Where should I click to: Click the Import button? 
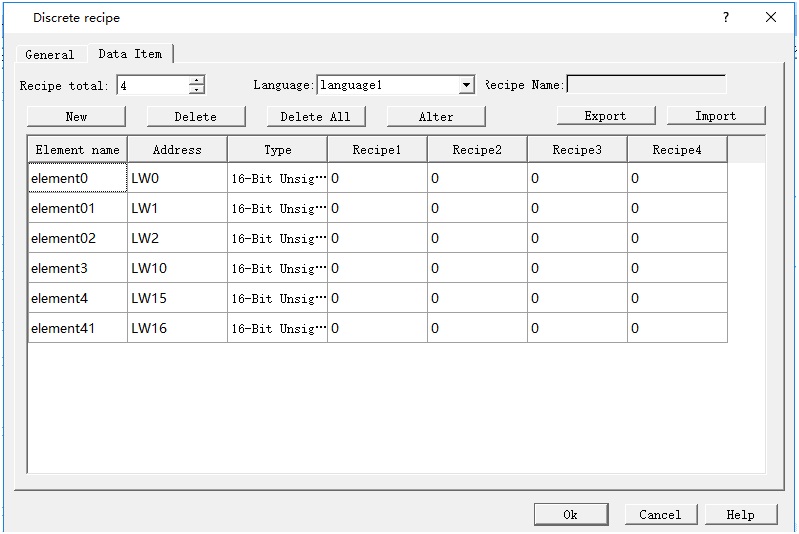[716, 116]
